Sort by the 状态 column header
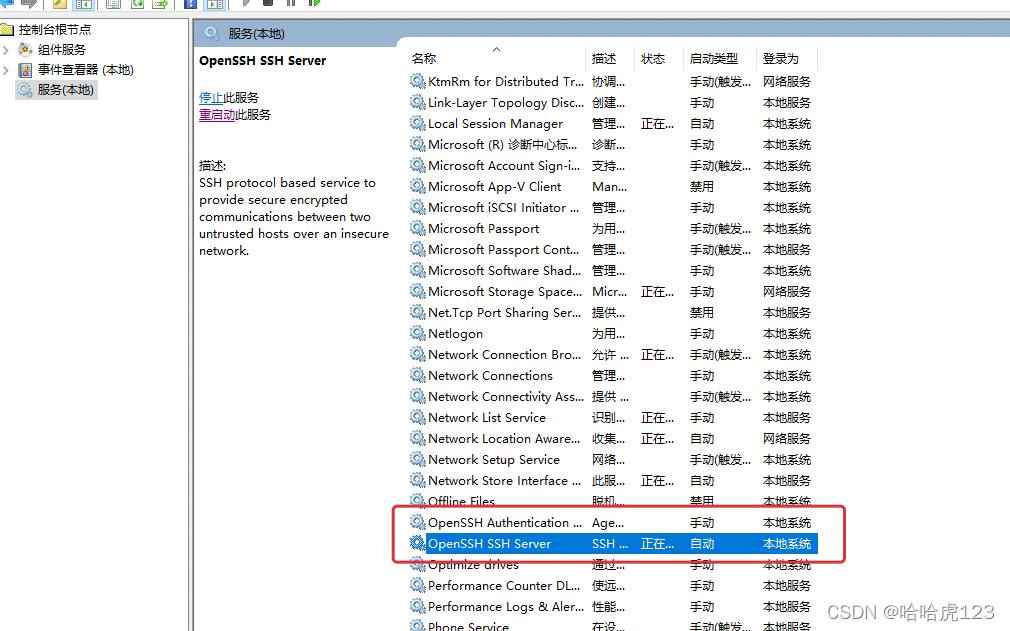Screen dimensions: 1010x631 (x=653, y=59)
